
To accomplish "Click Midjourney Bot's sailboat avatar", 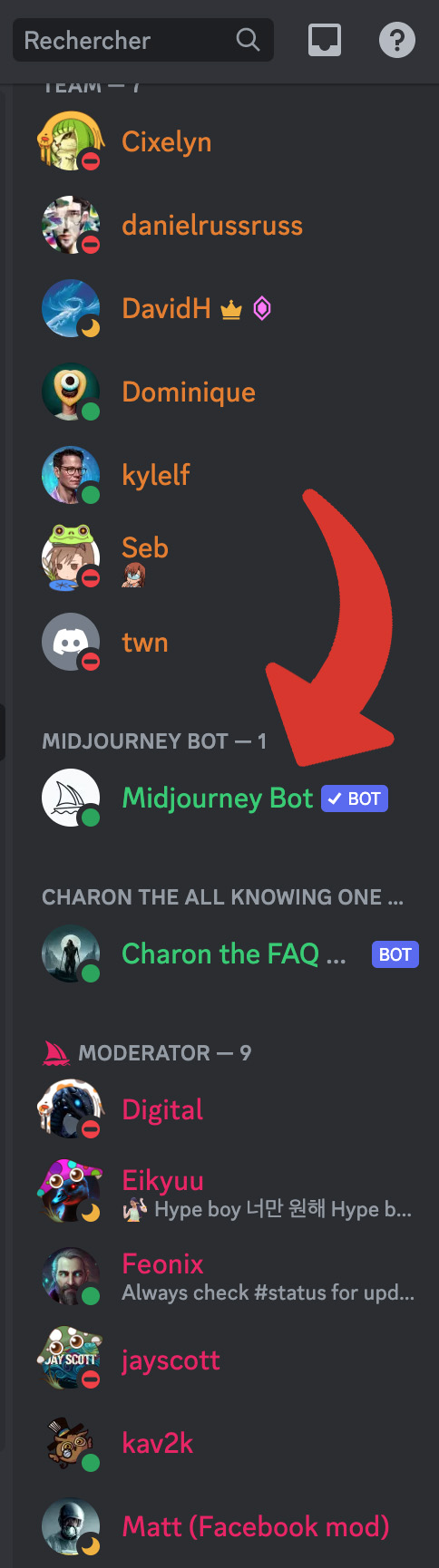I will click(x=71, y=798).
